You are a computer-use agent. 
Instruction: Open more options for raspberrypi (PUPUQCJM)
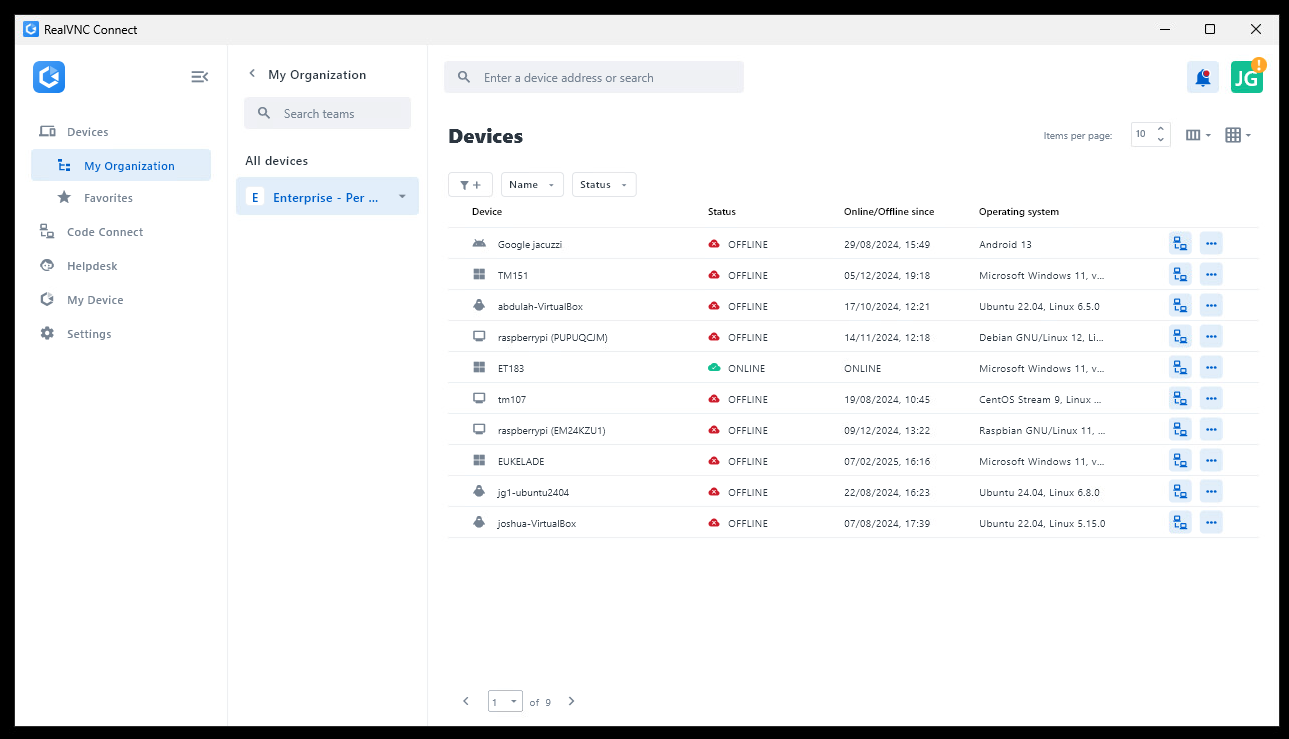click(1211, 337)
